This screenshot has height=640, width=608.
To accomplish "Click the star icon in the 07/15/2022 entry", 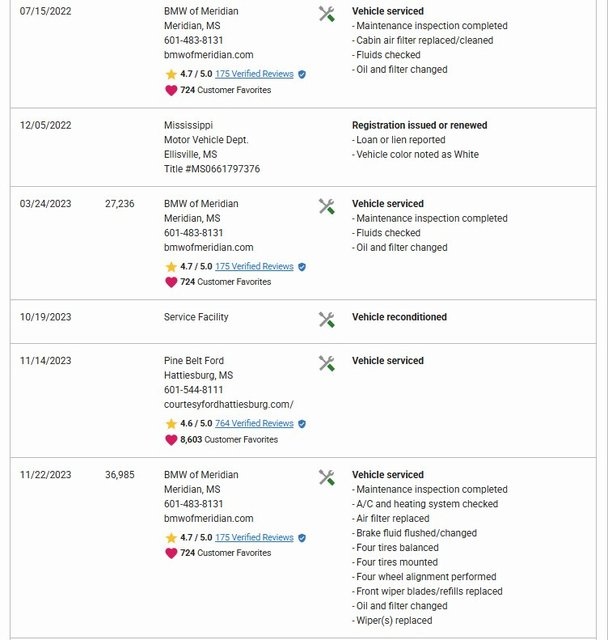I will coord(171,74).
